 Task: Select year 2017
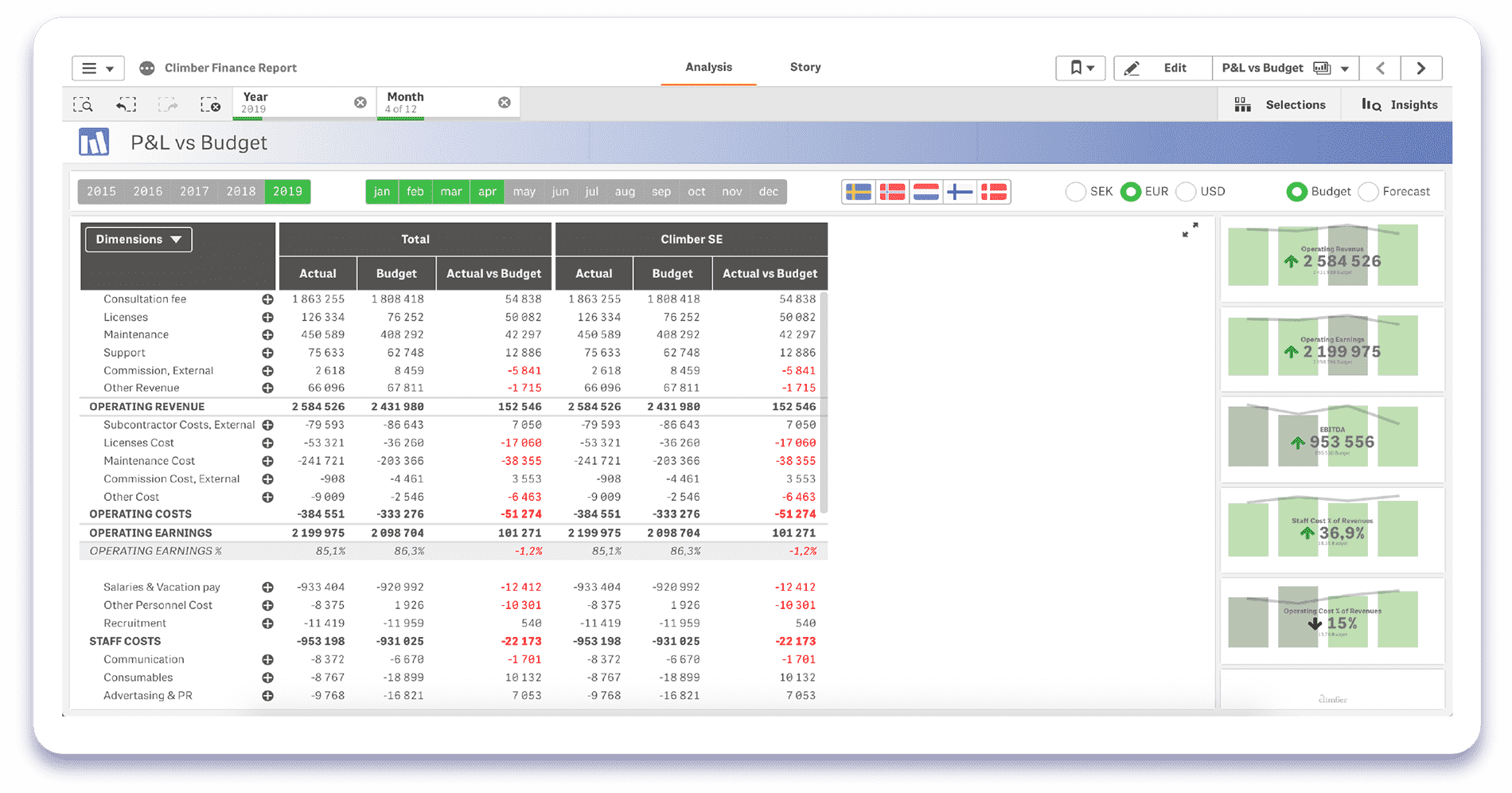(194, 192)
